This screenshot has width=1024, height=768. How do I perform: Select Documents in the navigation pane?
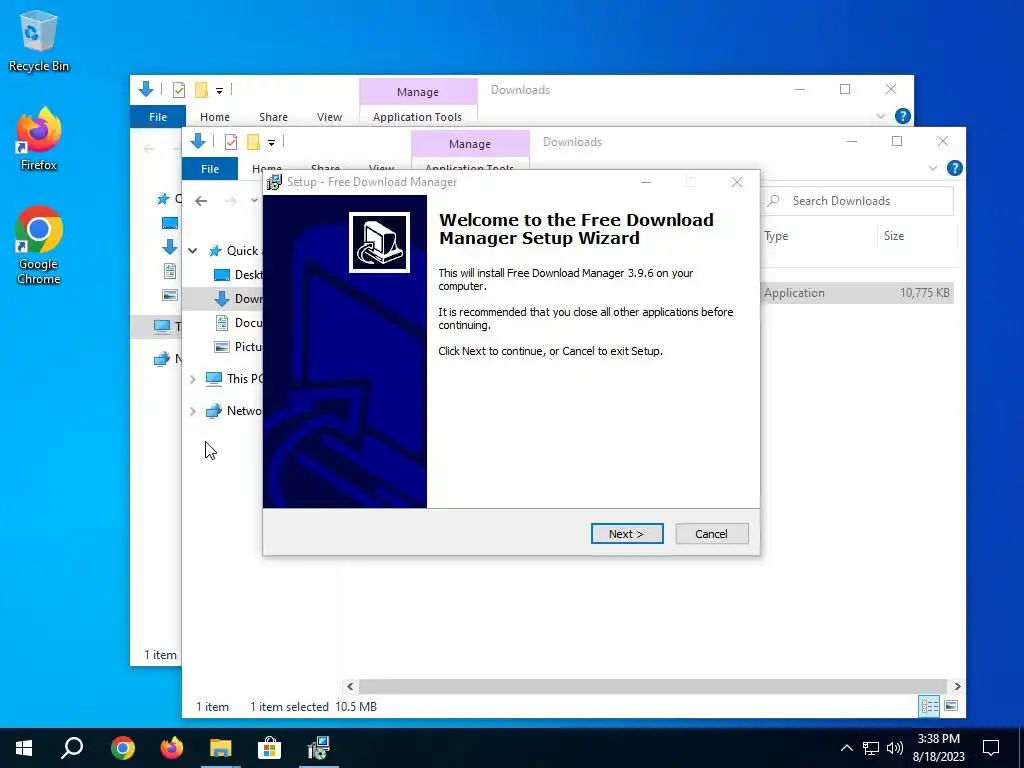point(238,323)
